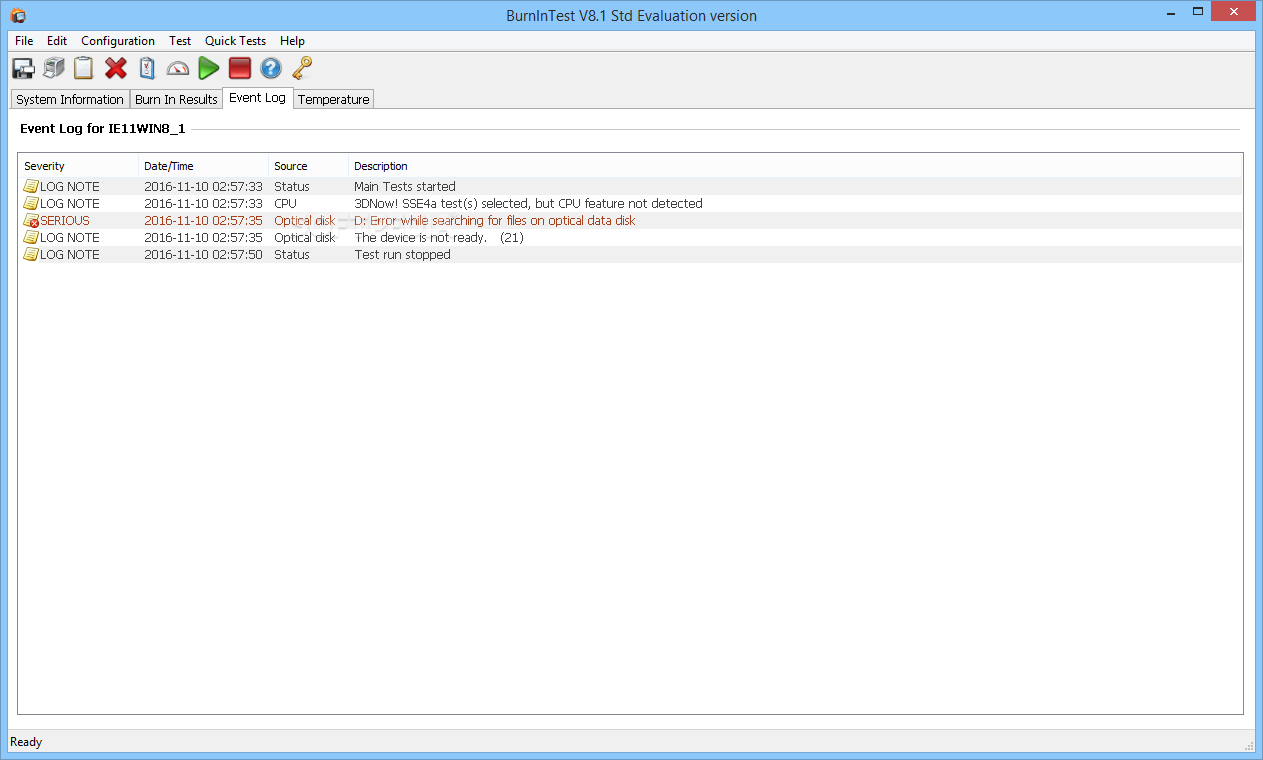The image size is (1263, 760).
Task: Click the BurnInTest app icon in title bar
Action: click(18, 15)
